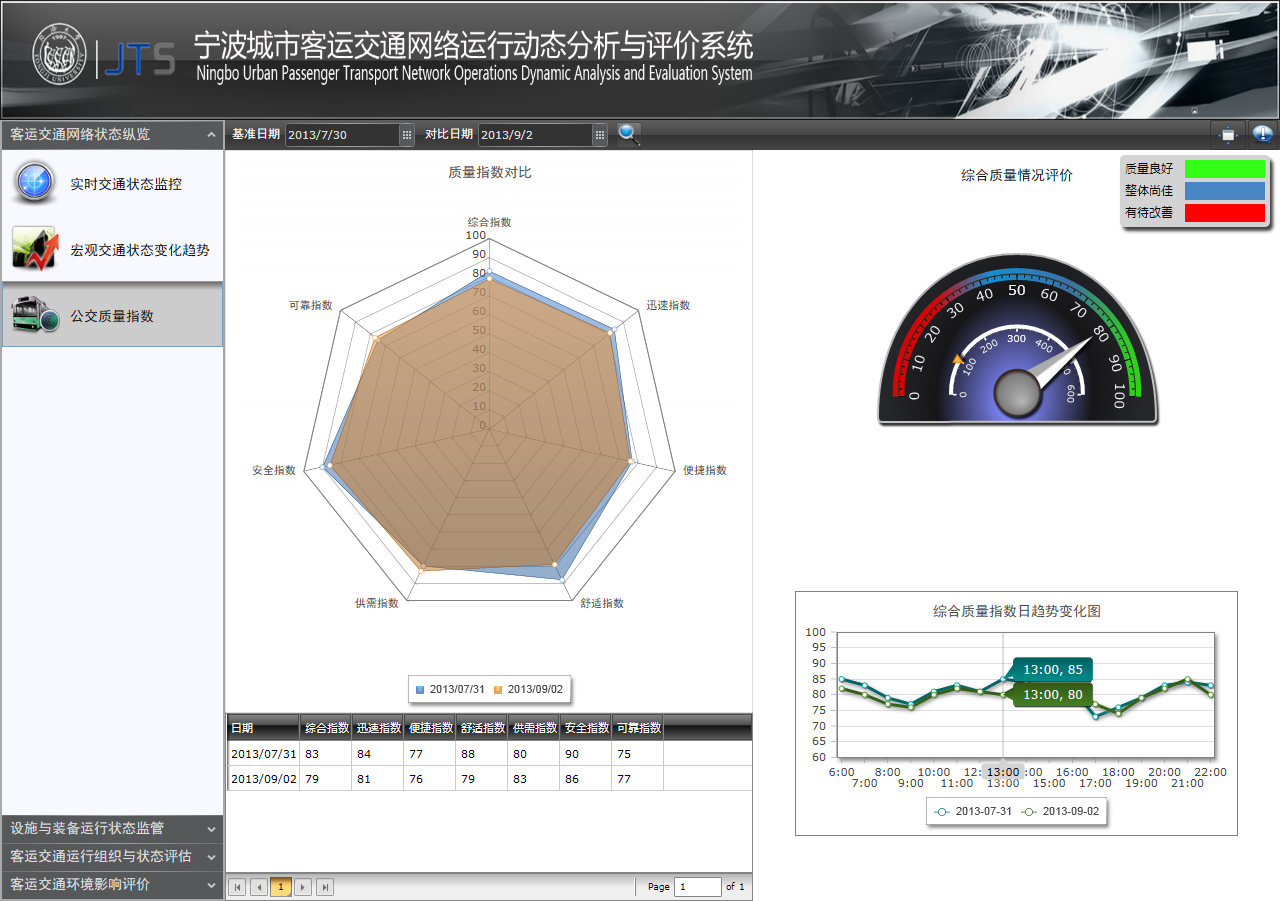Image resolution: width=1280 pixels, height=901 pixels.
Task: Click the 安全指数 axis label on radar
Action: coord(274,470)
